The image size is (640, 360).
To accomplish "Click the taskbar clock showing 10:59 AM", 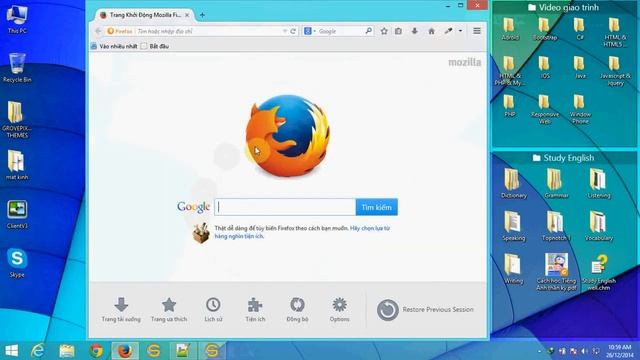I will 619,351.
